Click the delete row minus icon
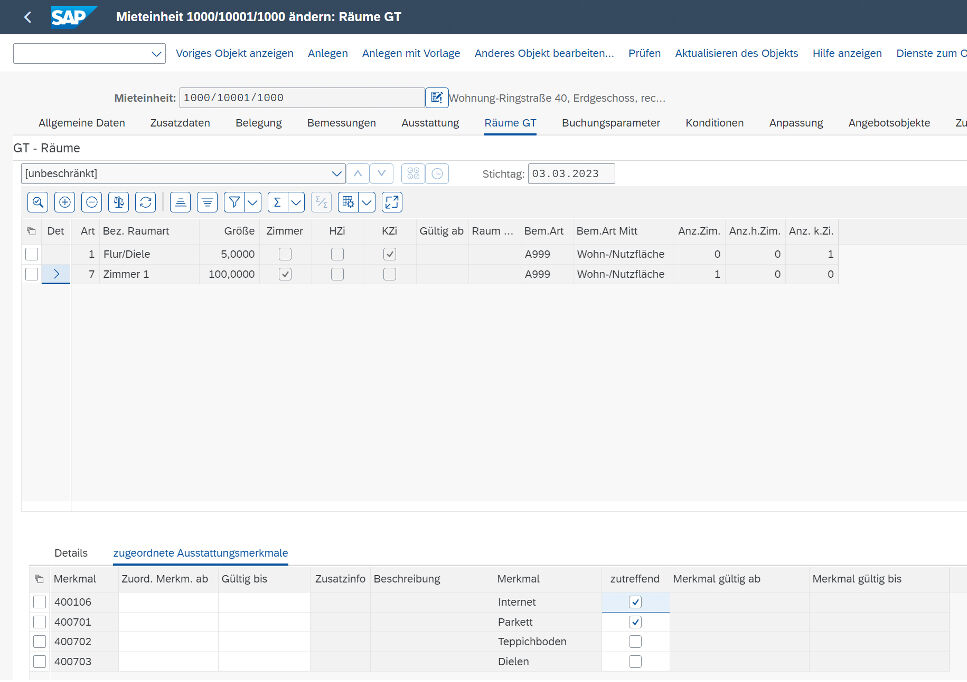The width and height of the screenshot is (967, 682). 92,202
